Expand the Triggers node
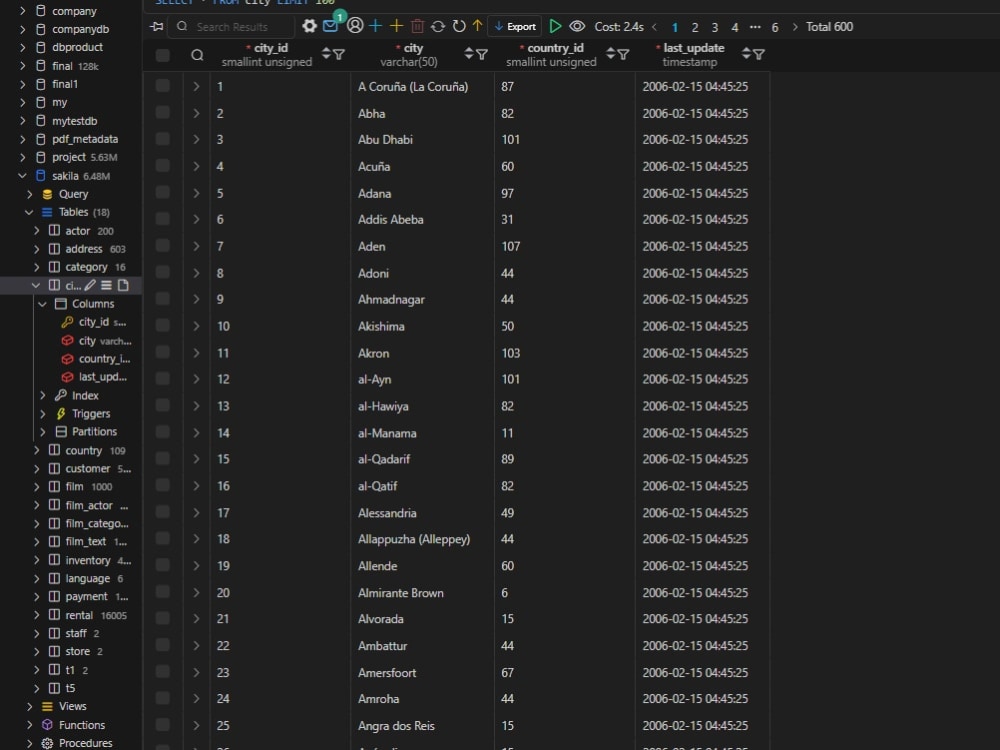 pyautogui.click(x=43, y=413)
